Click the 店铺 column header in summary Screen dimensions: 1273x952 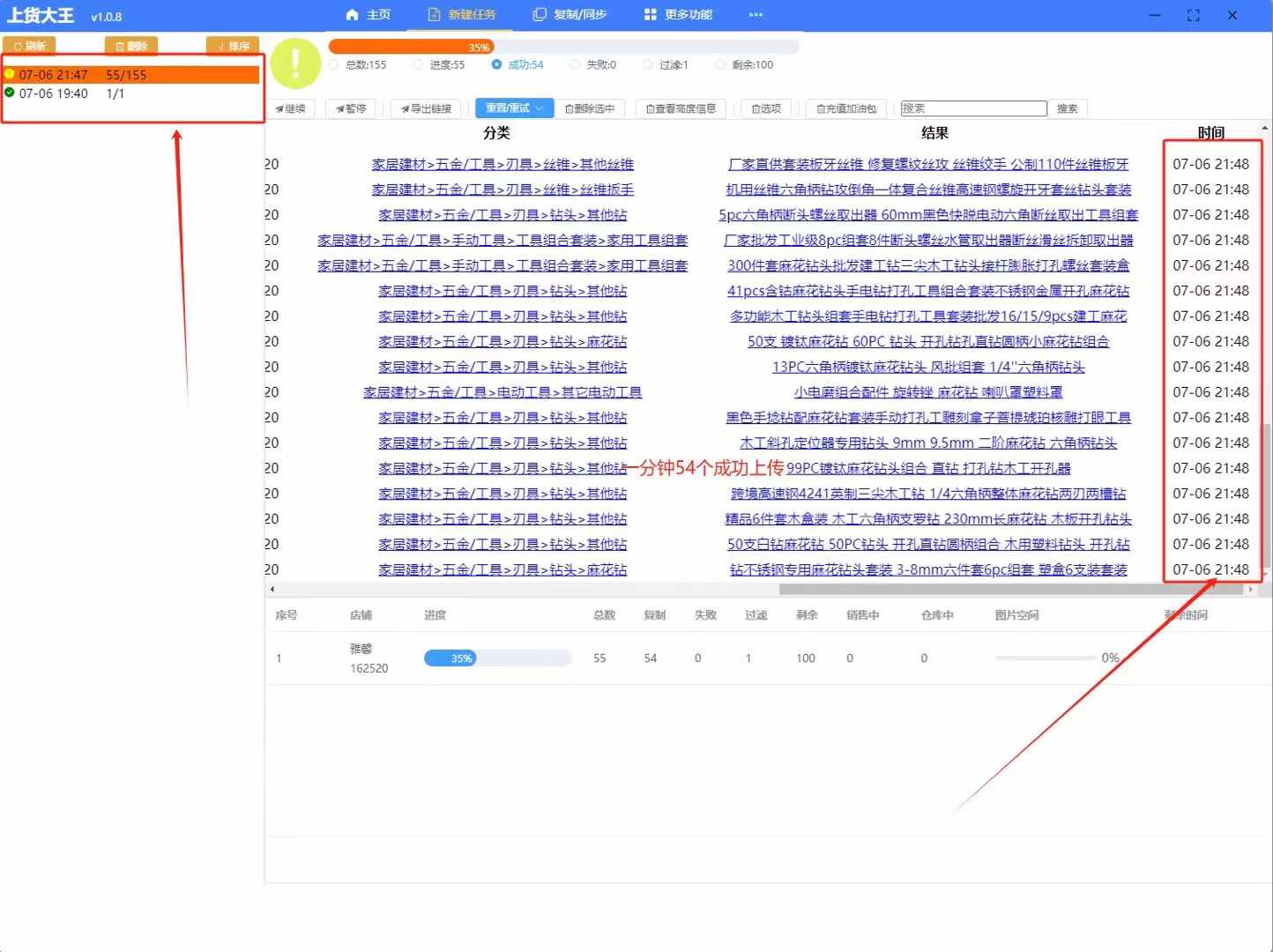(361, 615)
